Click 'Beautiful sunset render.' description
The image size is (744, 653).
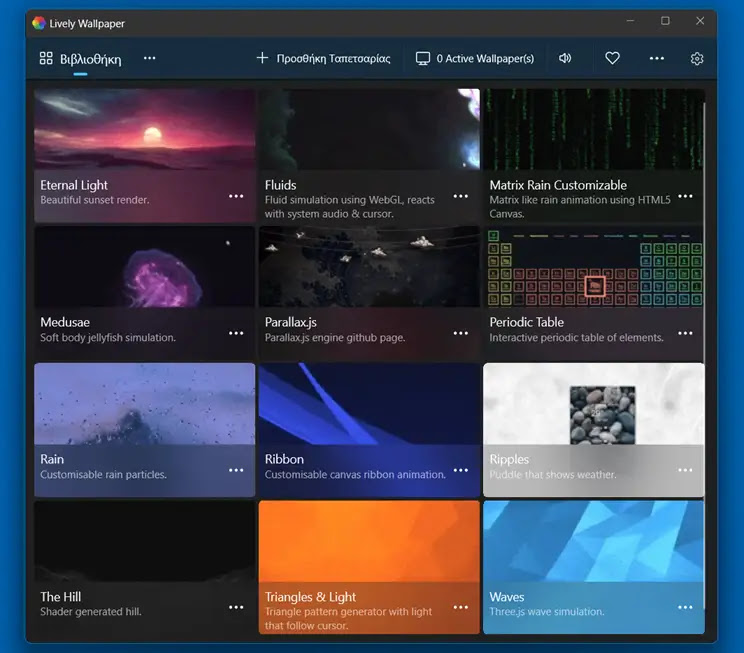95,200
